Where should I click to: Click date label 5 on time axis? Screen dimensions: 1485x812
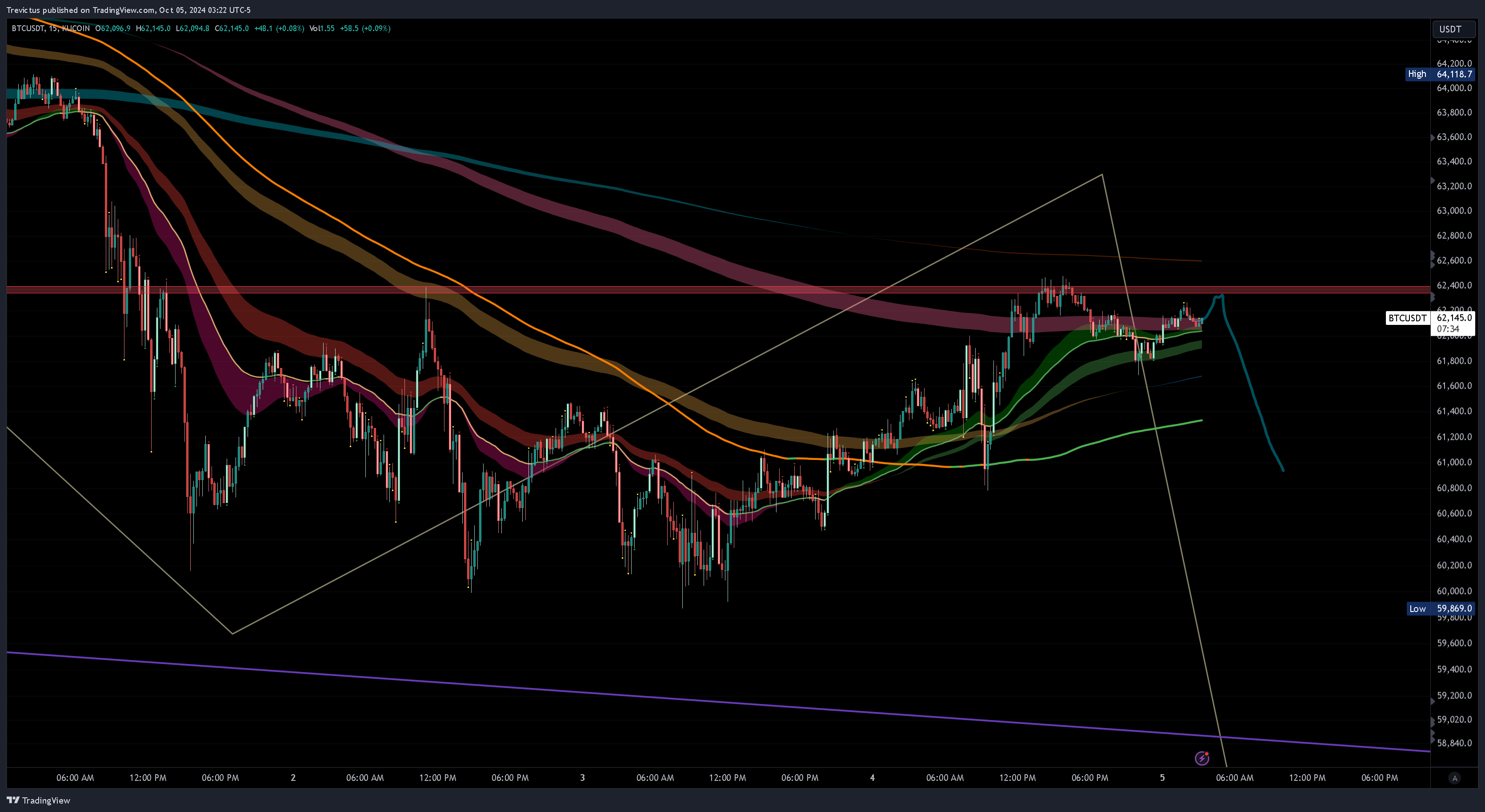(1162, 777)
